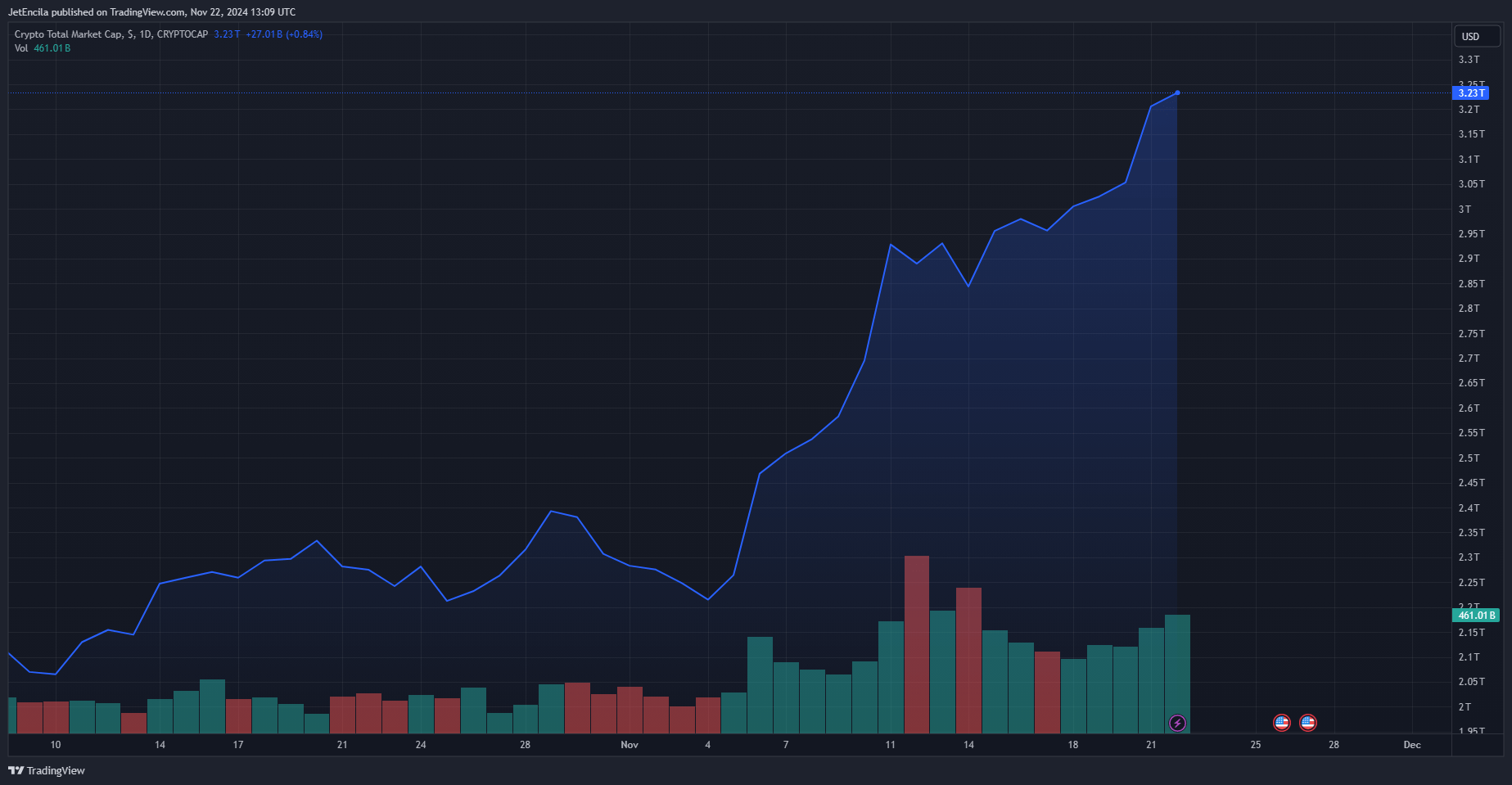Click the TradingView text link

click(x=56, y=770)
